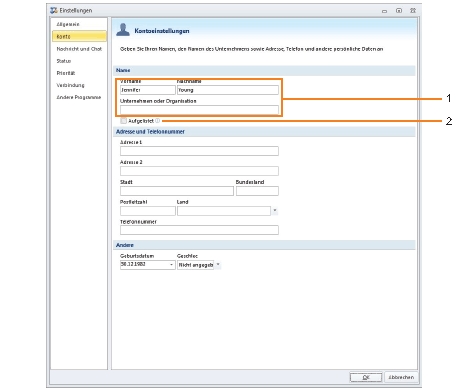Click the Adresse 1 input field
The image size is (468, 391).
[x=199, y=151]
